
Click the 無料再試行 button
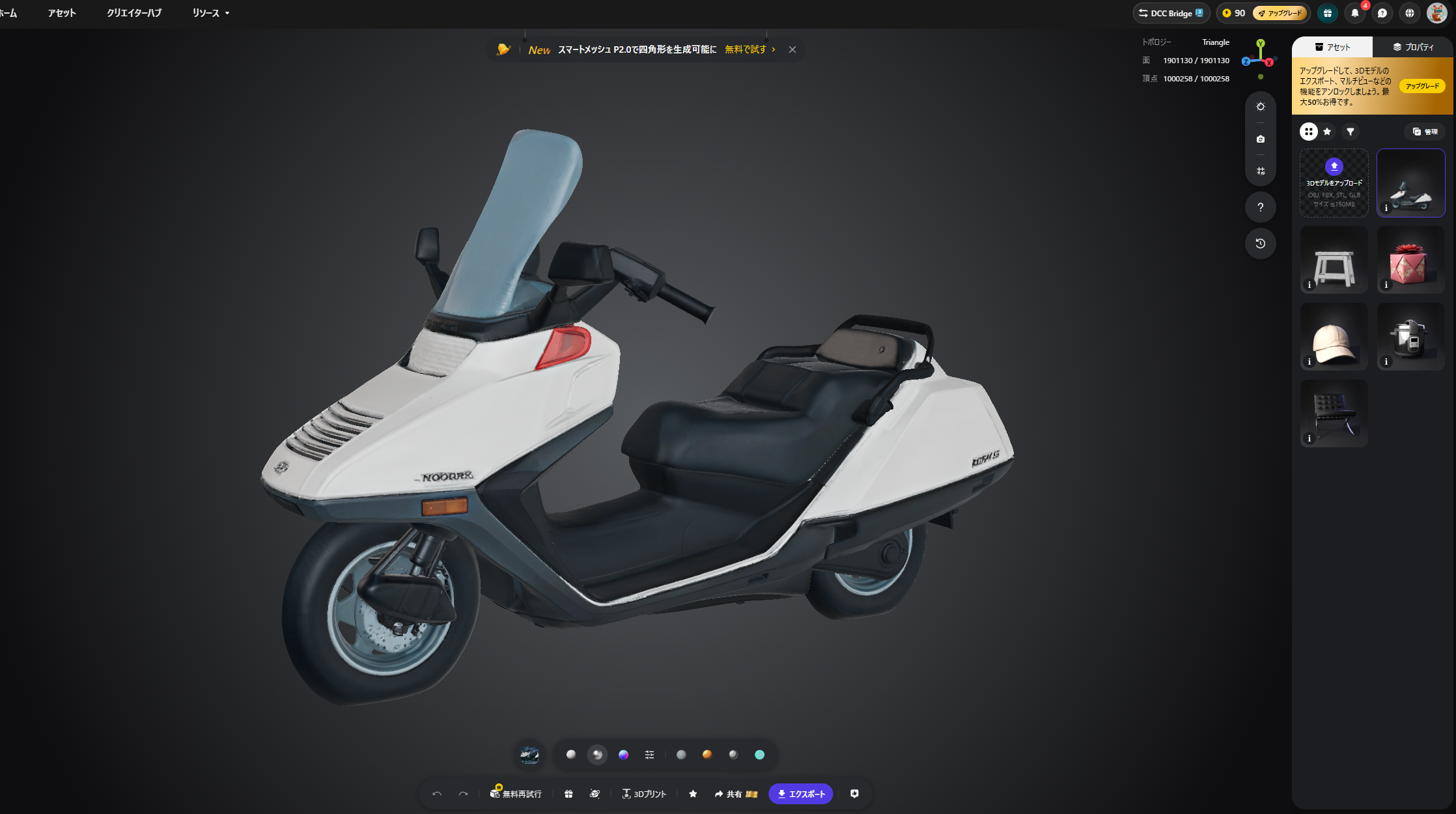pos(516,794)
